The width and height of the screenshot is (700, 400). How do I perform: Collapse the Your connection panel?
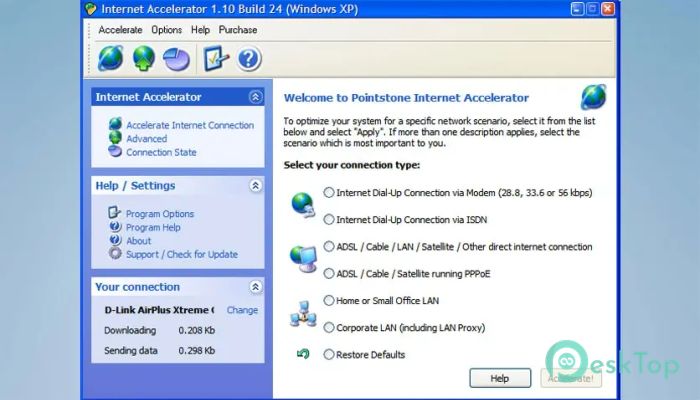pyautogui.click(x=255, y=287)
